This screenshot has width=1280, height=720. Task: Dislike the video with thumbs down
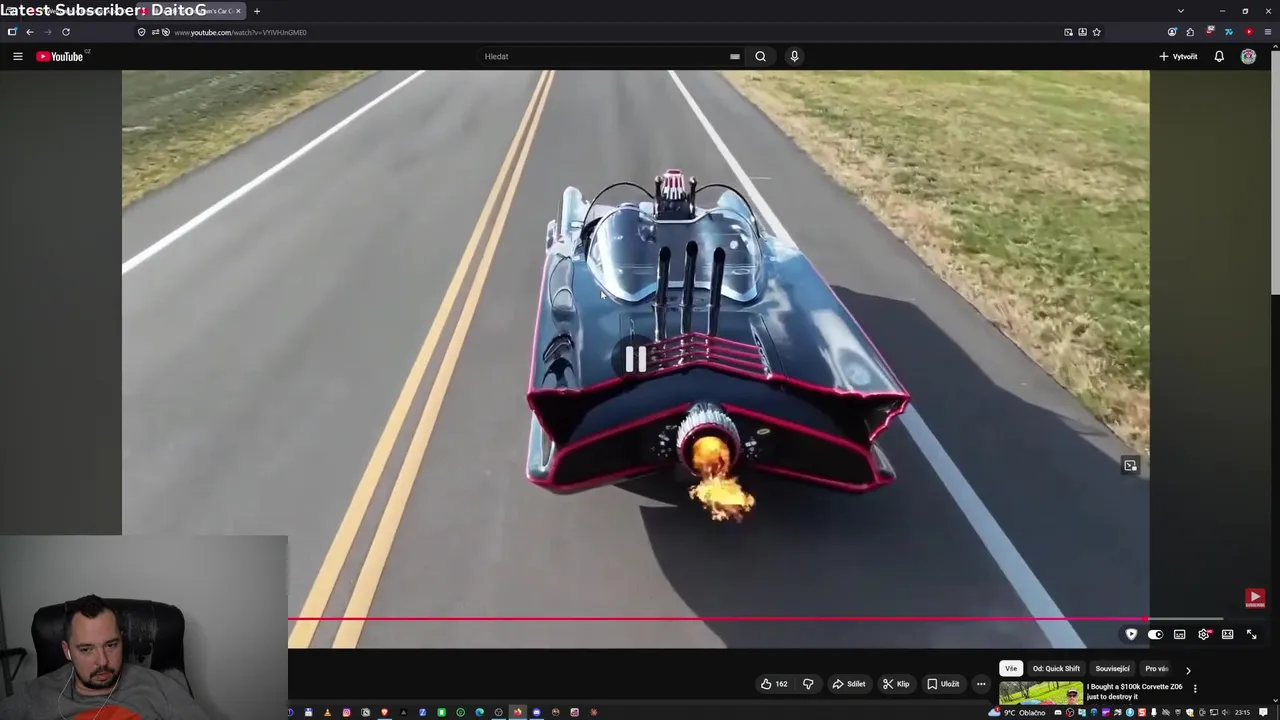(x=808, y=684)
